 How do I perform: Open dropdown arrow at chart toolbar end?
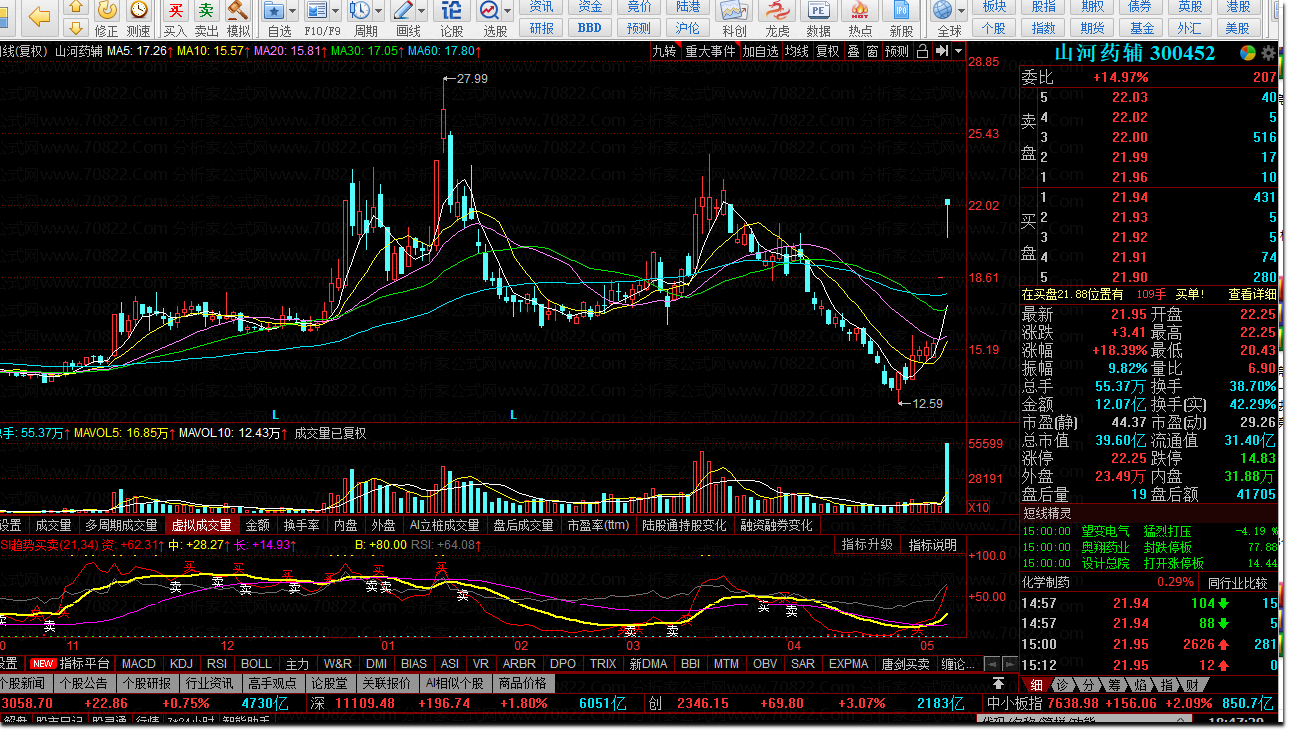(959, 51)
